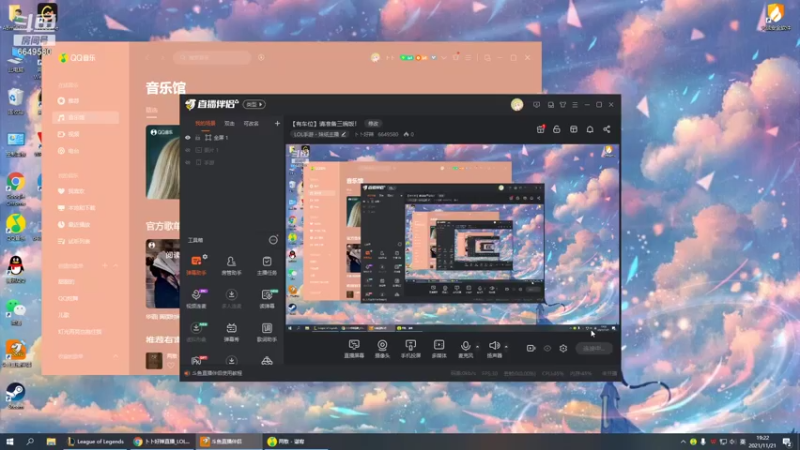Open the 弹幕秀 tool
The width and height of the screenshot is (800, 450).
[231, 332]
